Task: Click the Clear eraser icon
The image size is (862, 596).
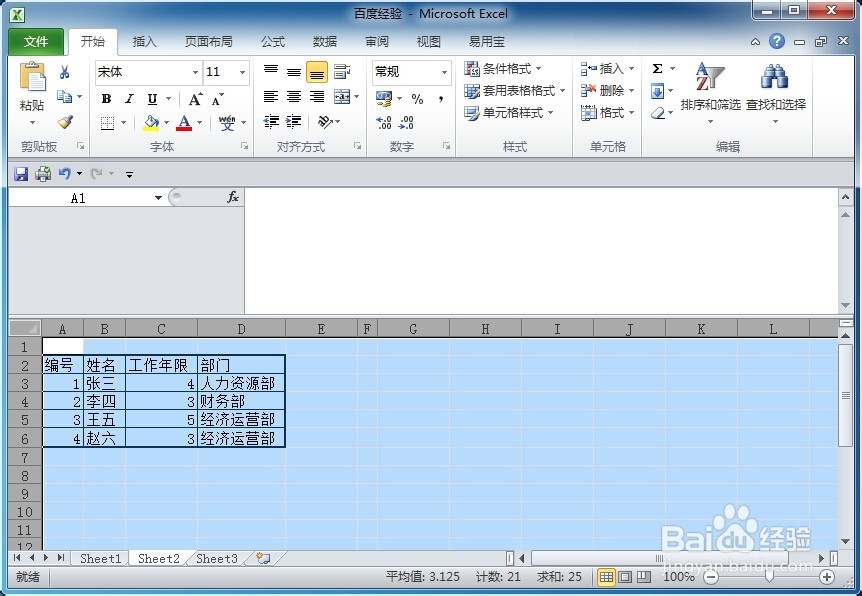Action: point(657,113)
